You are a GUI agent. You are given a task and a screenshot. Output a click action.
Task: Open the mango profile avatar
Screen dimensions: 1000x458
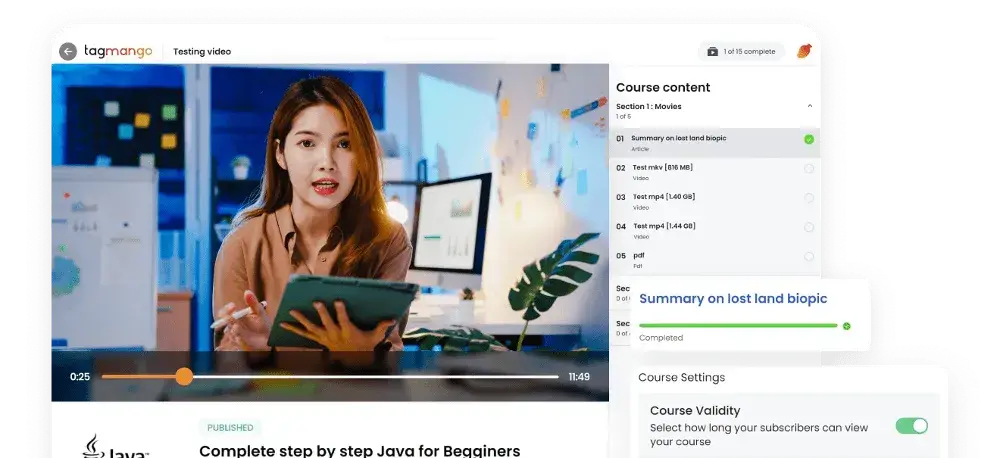point(804,51)
